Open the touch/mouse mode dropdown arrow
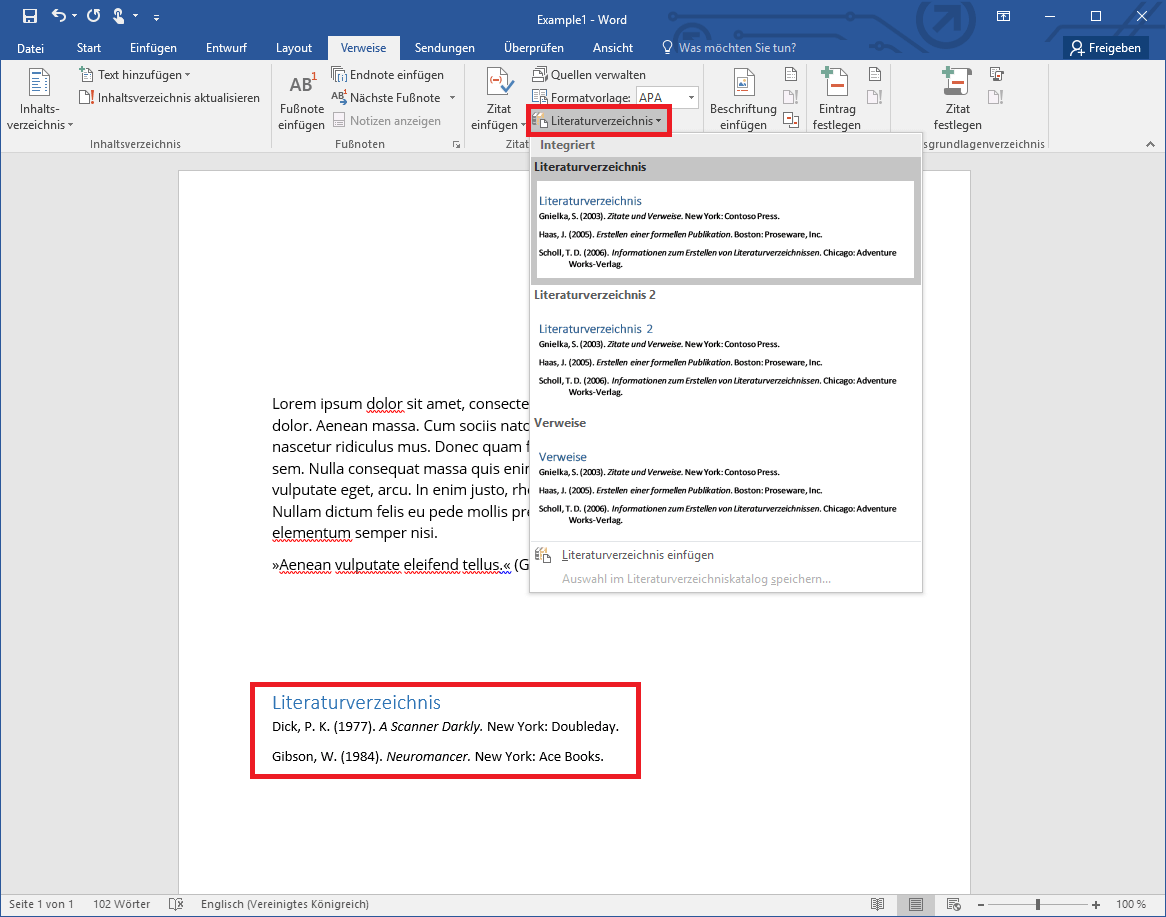The width and height of the screenshot is (1166, 917). tap(135, 16)
